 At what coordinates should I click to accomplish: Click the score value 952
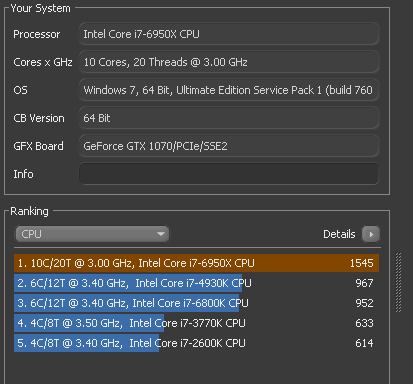click(364, 303)
